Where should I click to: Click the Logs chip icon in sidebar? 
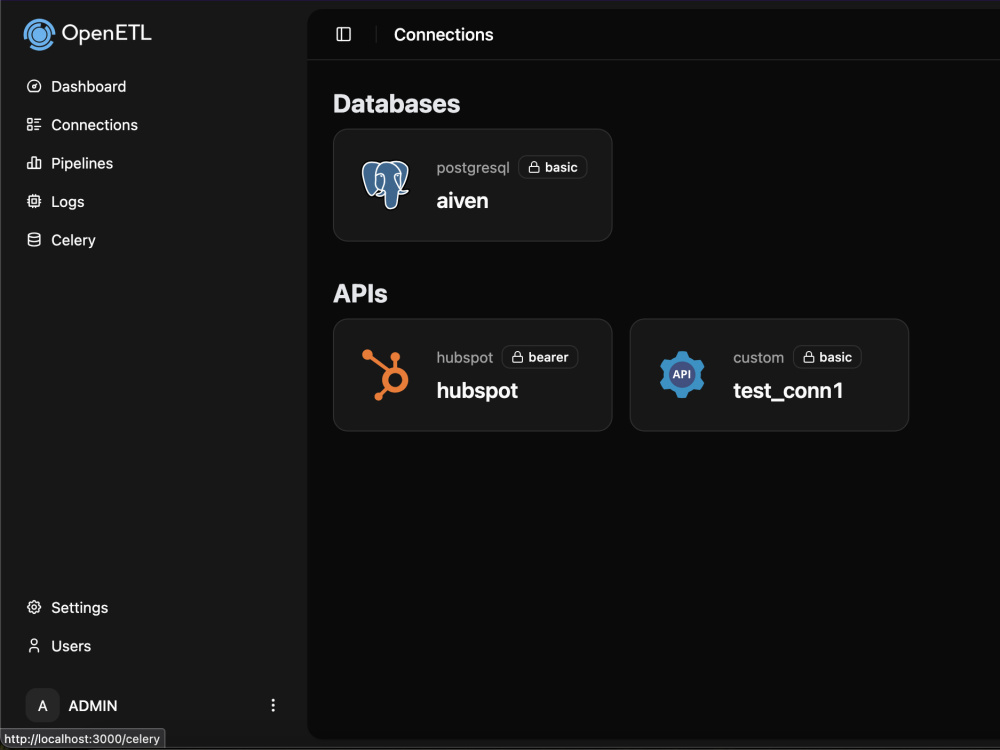(x=34, y=201)
